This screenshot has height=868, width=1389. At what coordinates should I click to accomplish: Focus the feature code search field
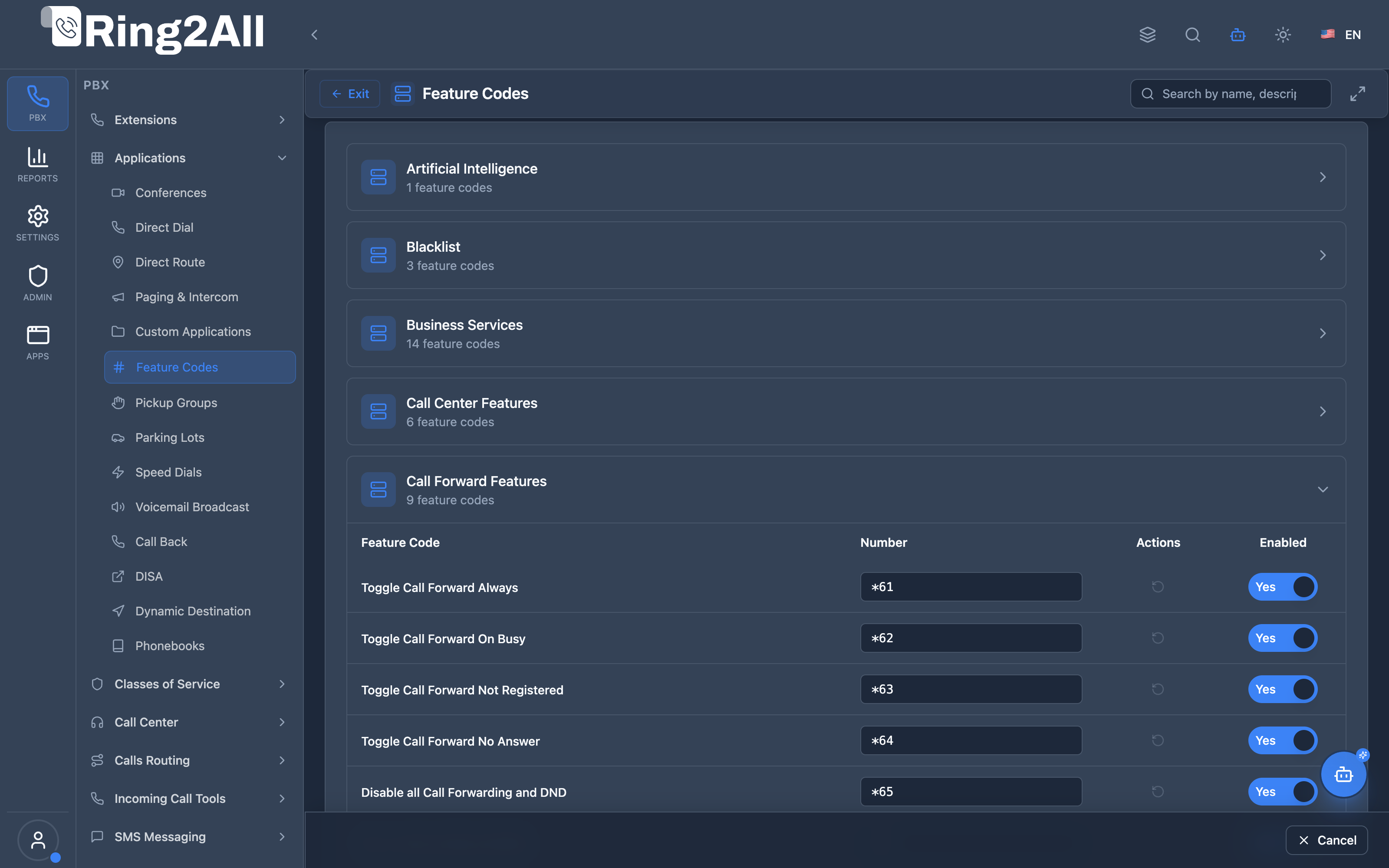pyautogui.click(x=1231, y=94)
